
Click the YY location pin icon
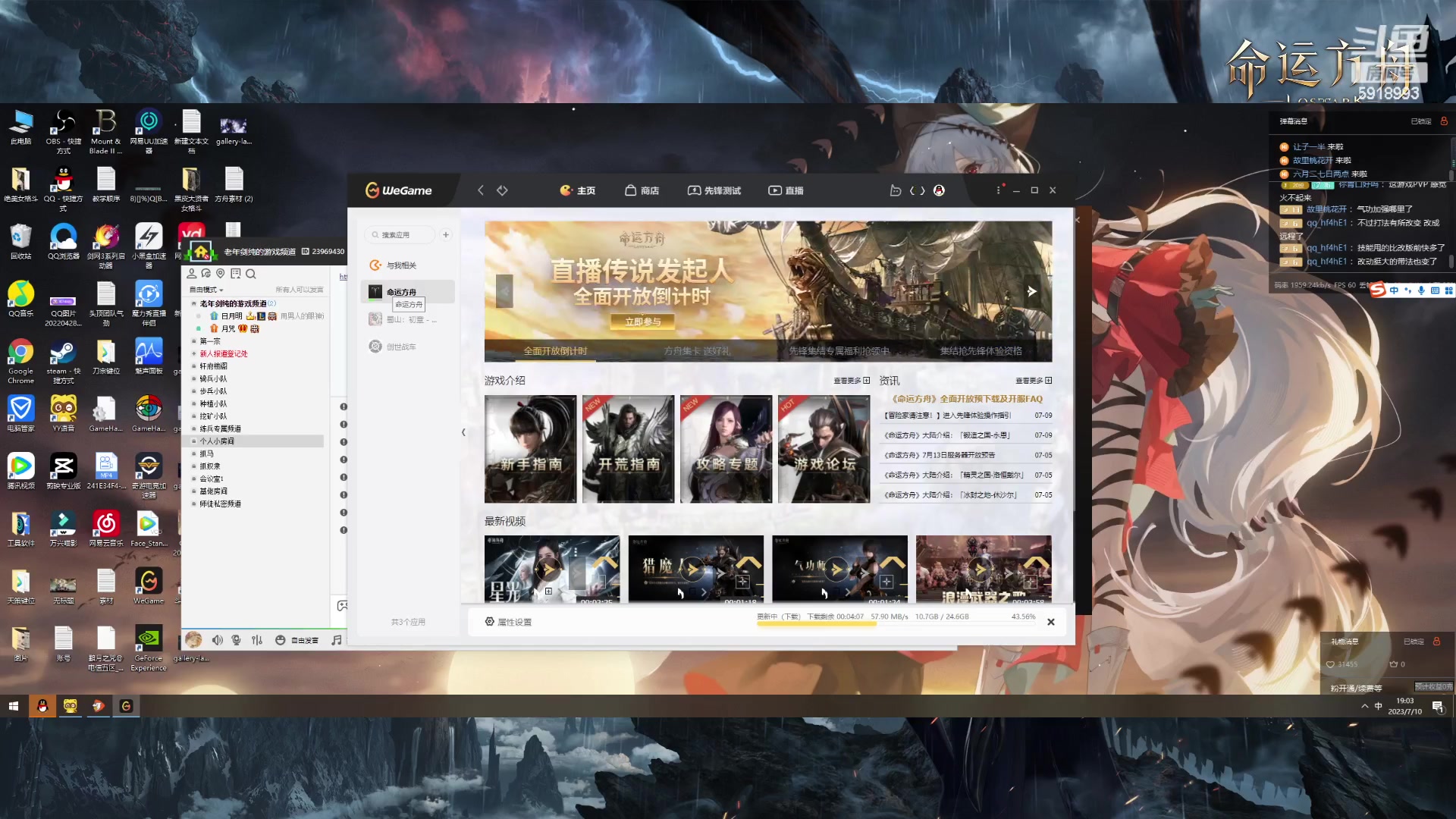tap(221, 274)
